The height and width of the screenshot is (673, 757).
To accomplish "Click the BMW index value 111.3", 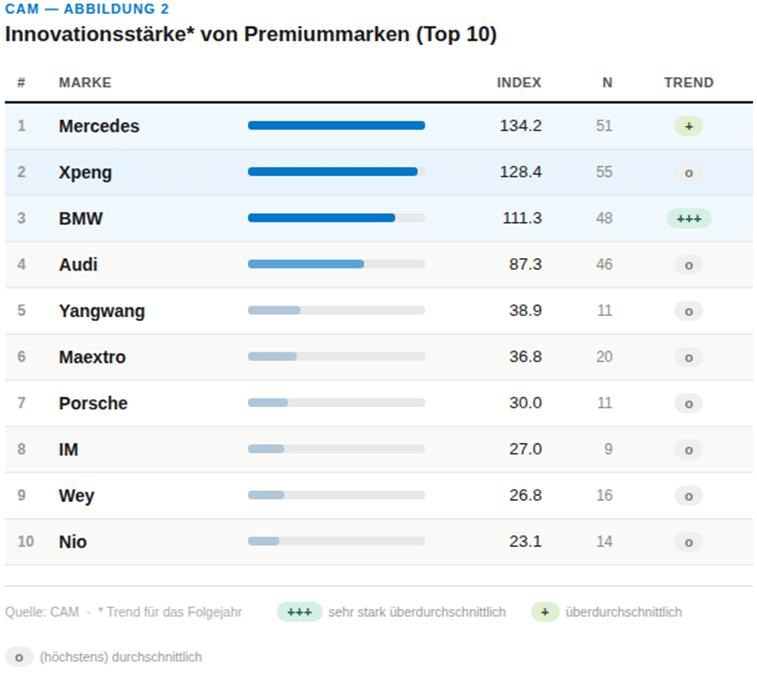I will (x=522, y=219).
